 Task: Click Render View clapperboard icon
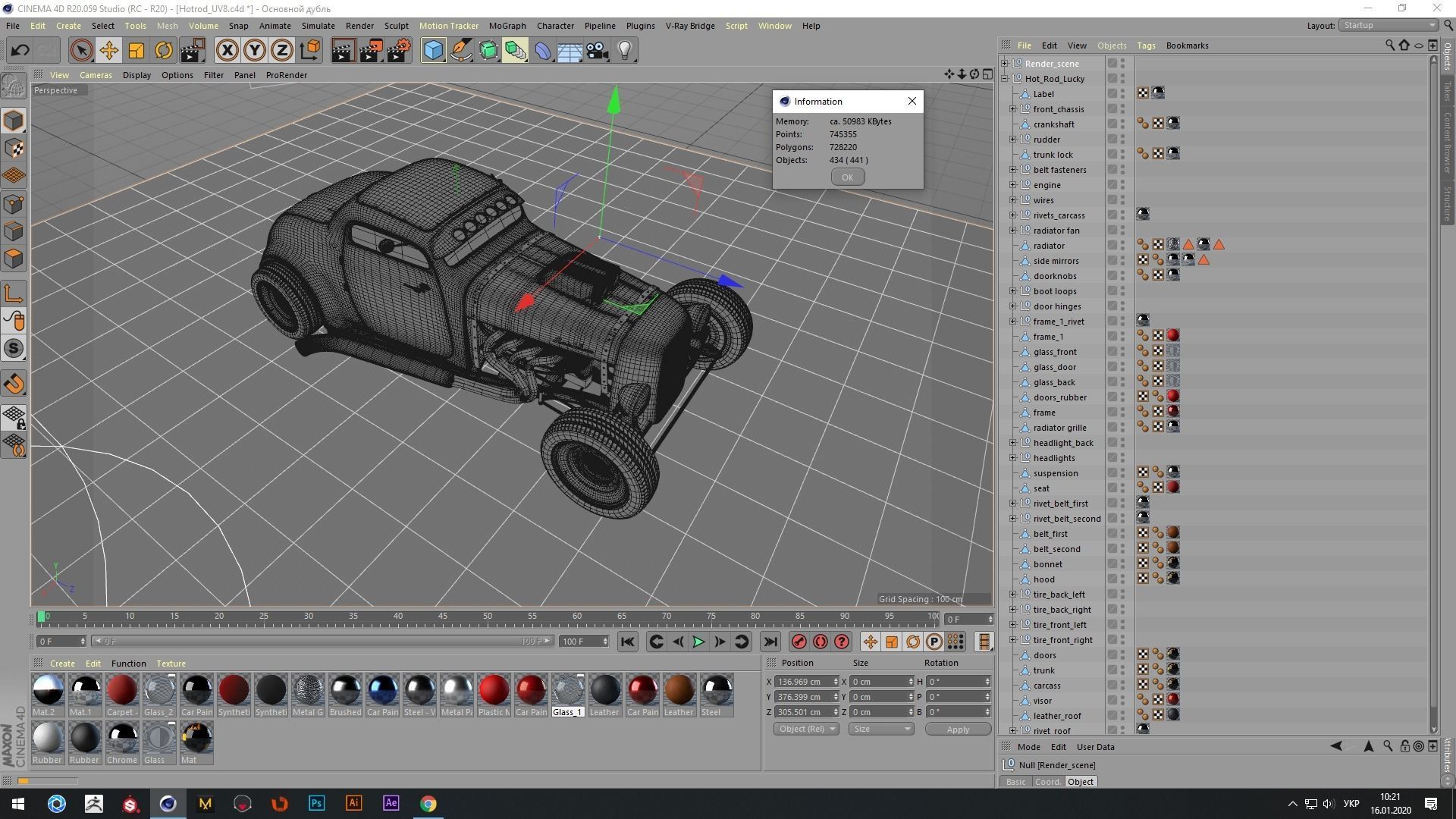pyautogui.click(x=343, y=51)
